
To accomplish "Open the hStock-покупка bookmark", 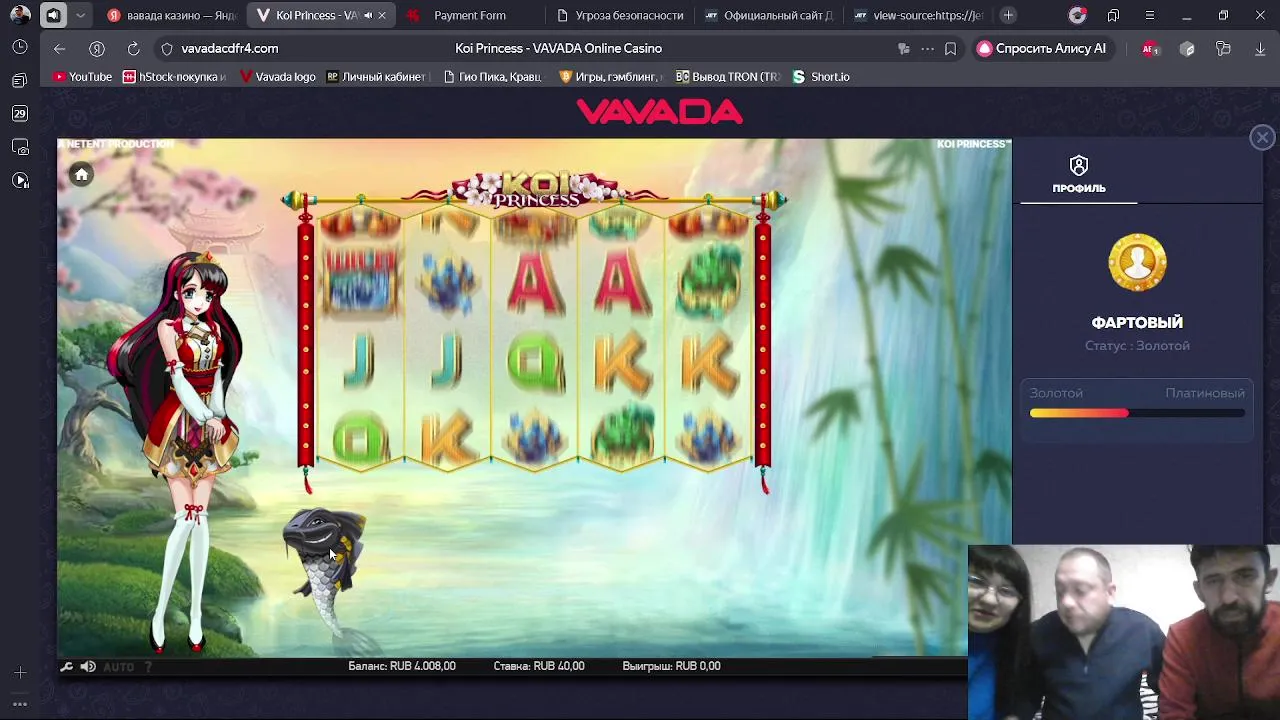I will click(174, 76).
